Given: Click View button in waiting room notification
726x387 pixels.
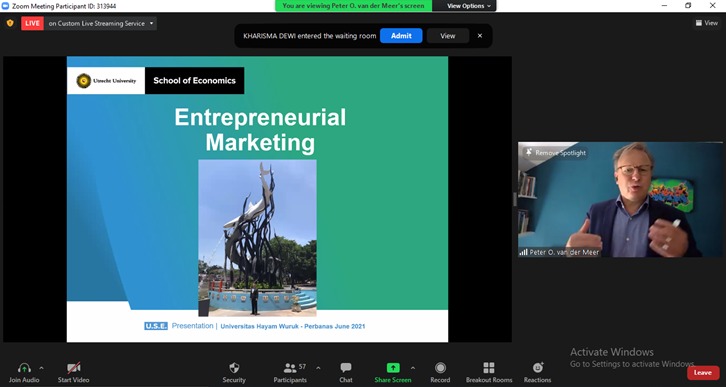Looking at the screenshot, I should (x=448, y=36).
